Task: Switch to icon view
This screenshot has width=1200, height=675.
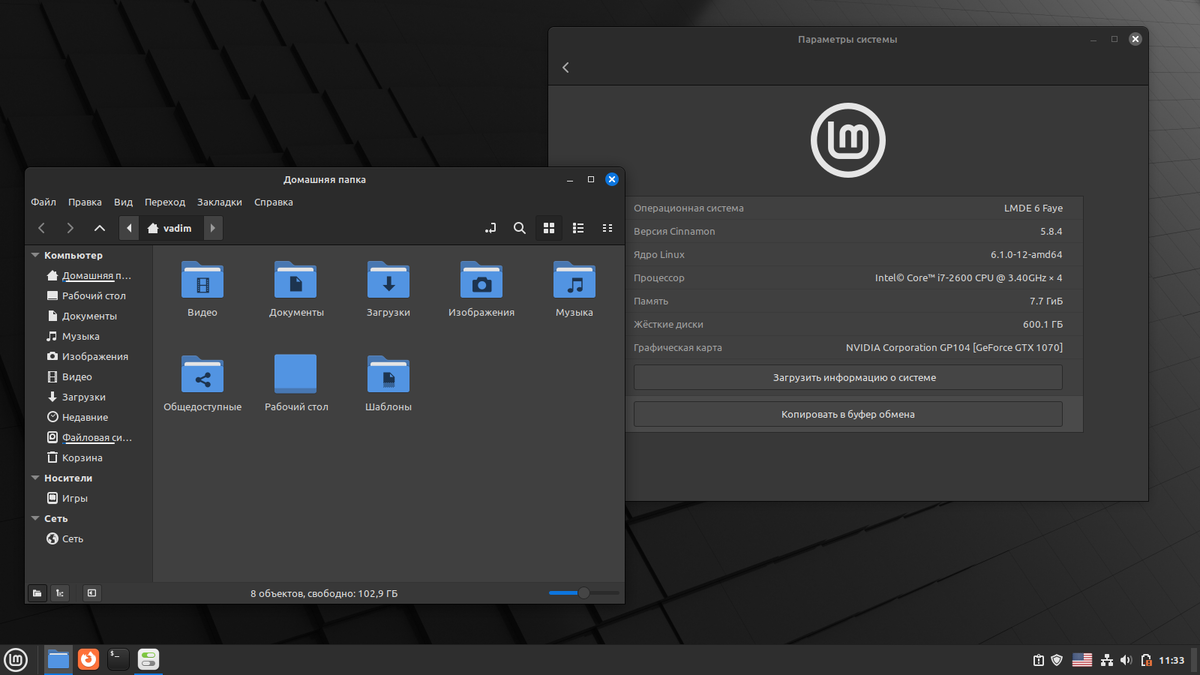Action: tap(549, 228)
